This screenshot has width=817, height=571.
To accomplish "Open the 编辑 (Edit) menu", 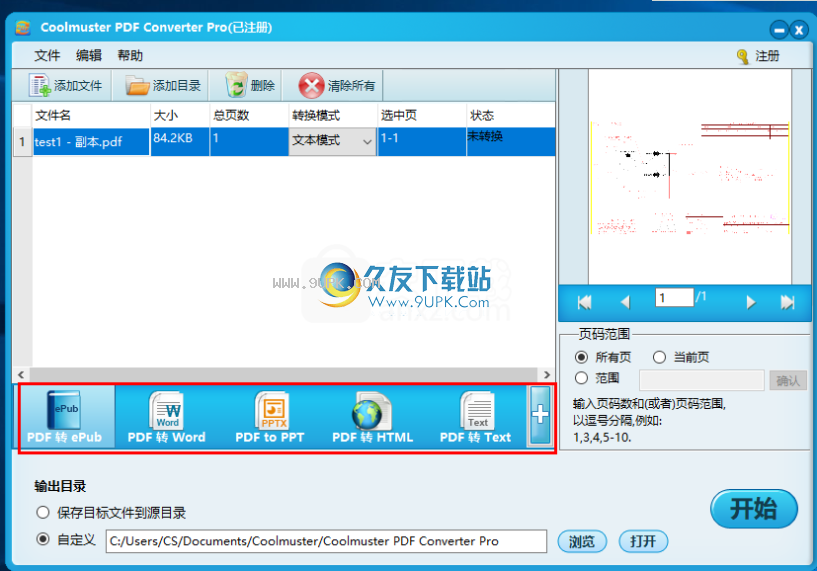I will pos(89,55).
